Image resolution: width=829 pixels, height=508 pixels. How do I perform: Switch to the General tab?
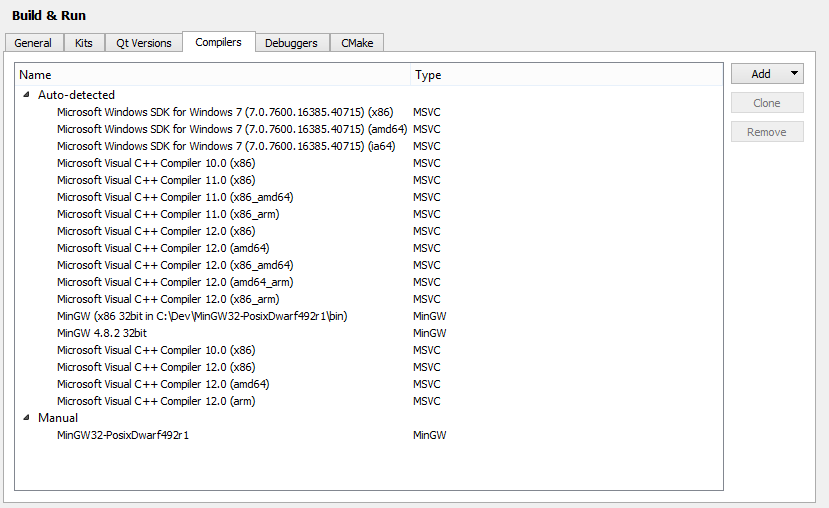point(33,43)
